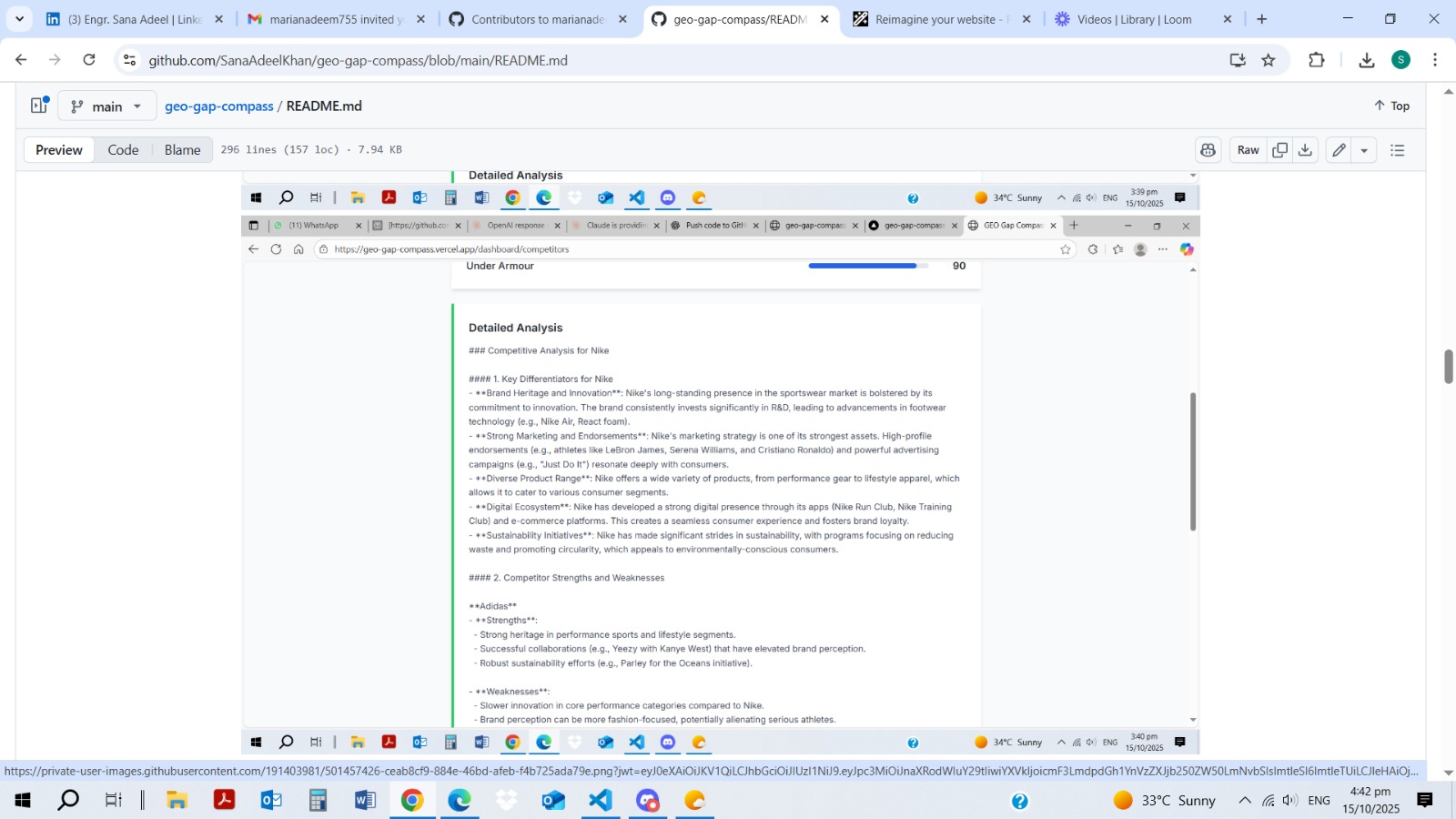Open clock and calendar 4:42 pm
The height and width of the screenshot is (819, 1456).
click(x=1370, y=801)
